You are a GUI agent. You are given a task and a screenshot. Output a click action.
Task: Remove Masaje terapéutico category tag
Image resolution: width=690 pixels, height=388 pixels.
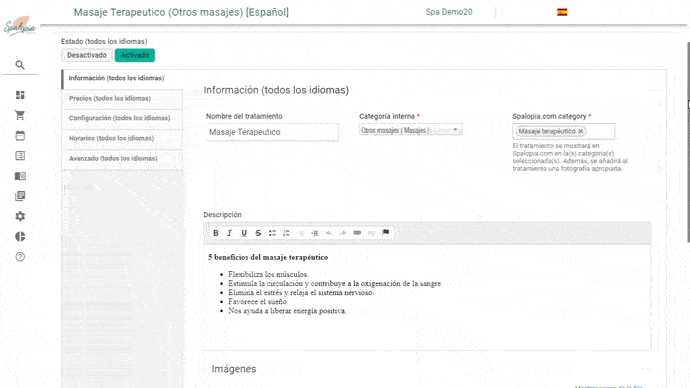581,131
